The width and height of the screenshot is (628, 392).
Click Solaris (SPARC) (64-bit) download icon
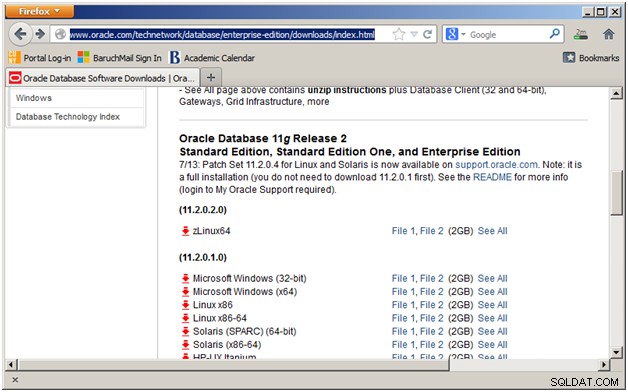[x=185, y=331]
